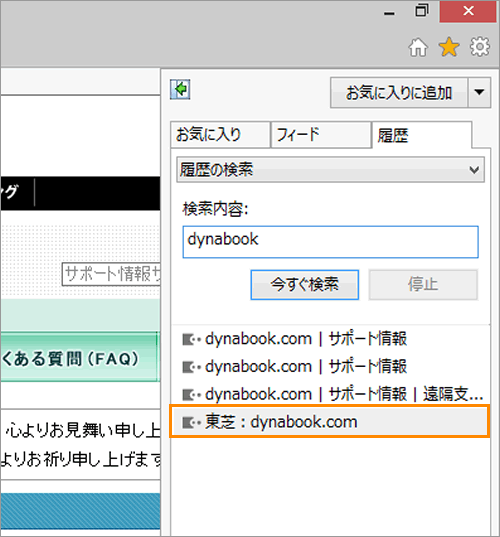500x537 pixels.
Task: Open the Tools gear icon
Action: [x=479, y=47]
